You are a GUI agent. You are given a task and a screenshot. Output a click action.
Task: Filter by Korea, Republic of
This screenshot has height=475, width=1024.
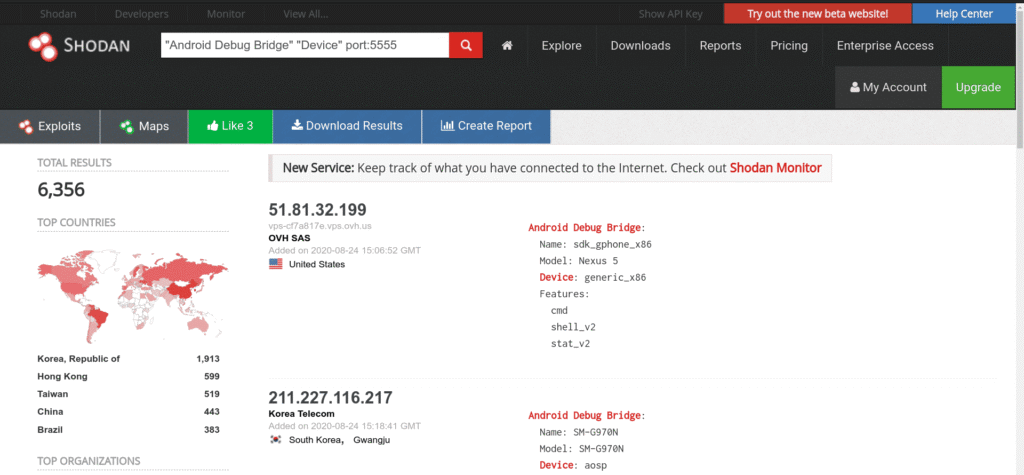[x=79, y=359]
